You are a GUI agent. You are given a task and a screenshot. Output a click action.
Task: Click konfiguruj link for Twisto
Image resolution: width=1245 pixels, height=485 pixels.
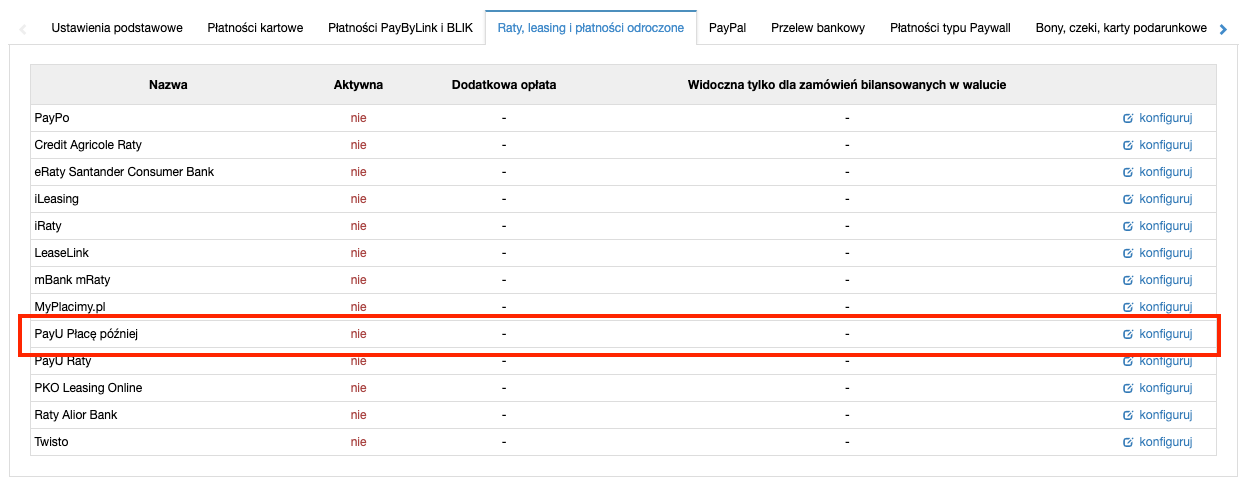point(1166,442)
